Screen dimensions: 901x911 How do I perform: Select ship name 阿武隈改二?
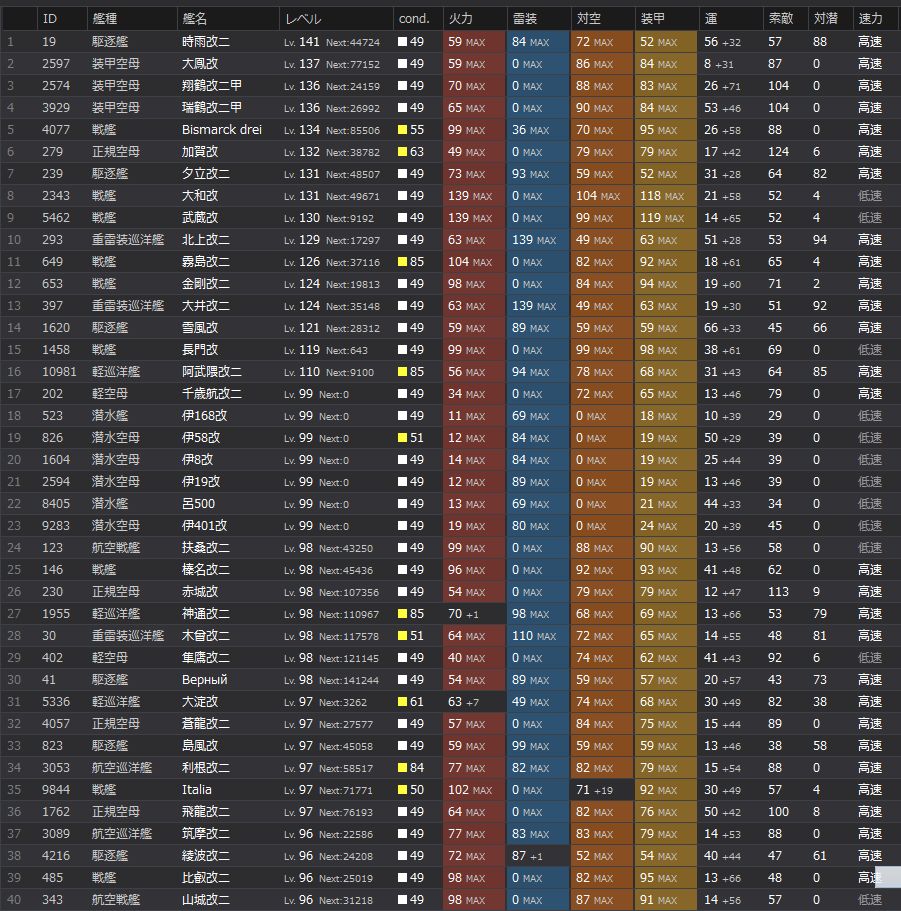211,372
